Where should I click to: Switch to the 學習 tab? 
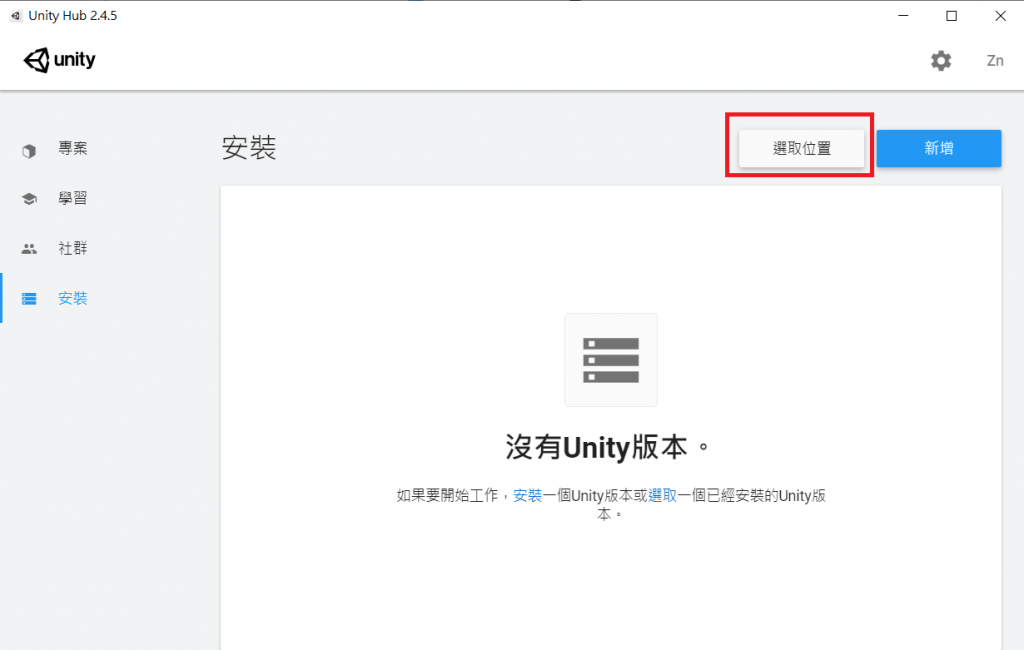click(72, 198)
